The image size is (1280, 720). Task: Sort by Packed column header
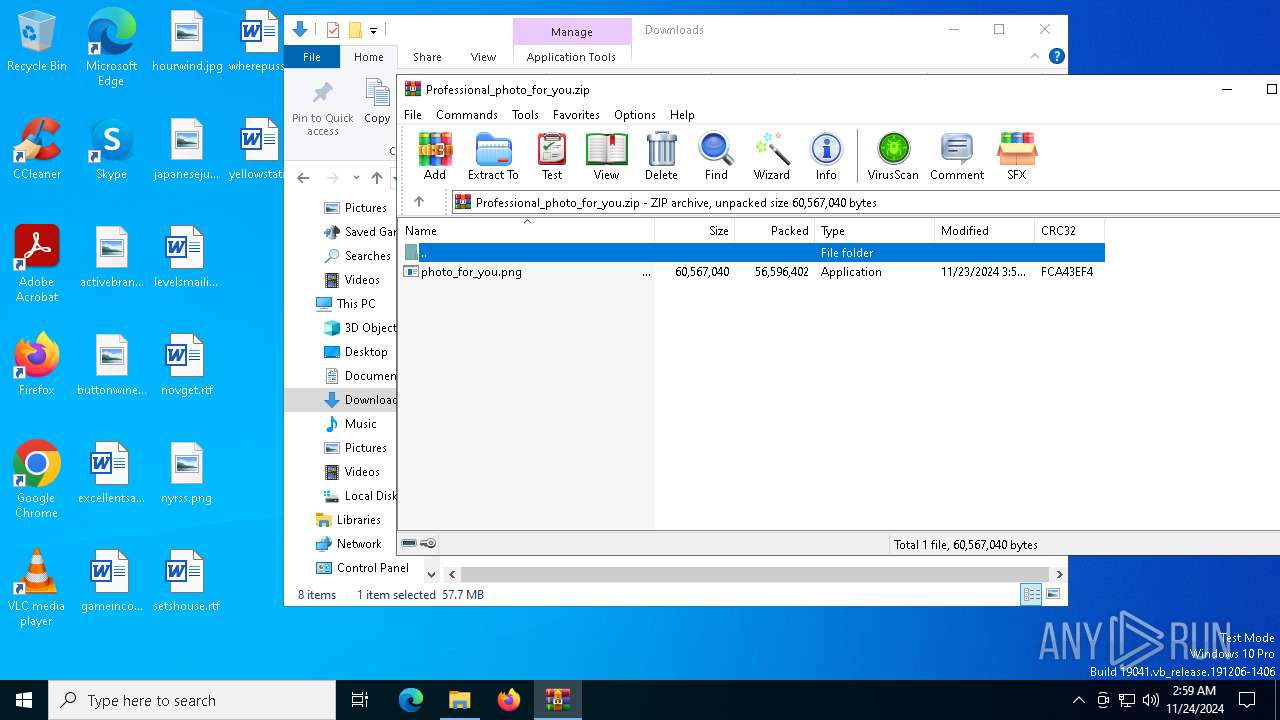tap(775, 230)
